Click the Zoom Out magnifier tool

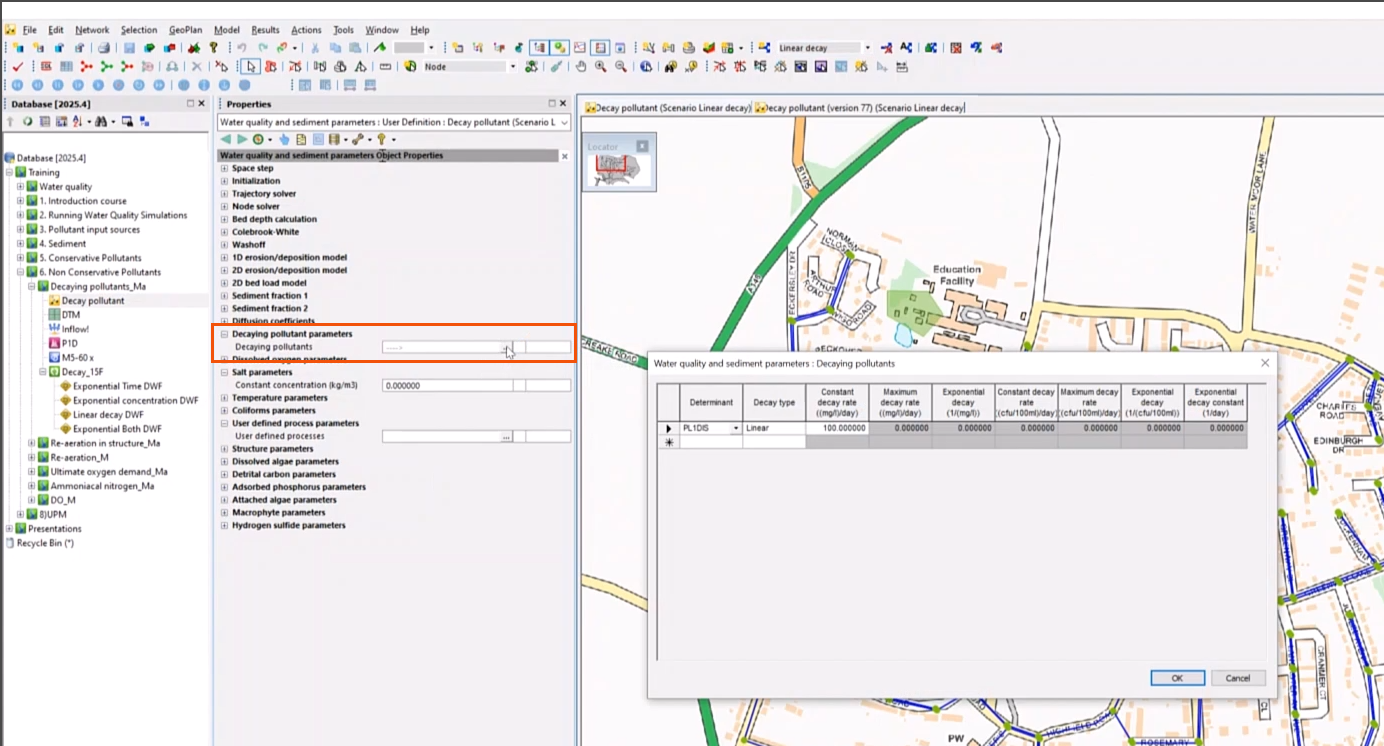[618, 66]
